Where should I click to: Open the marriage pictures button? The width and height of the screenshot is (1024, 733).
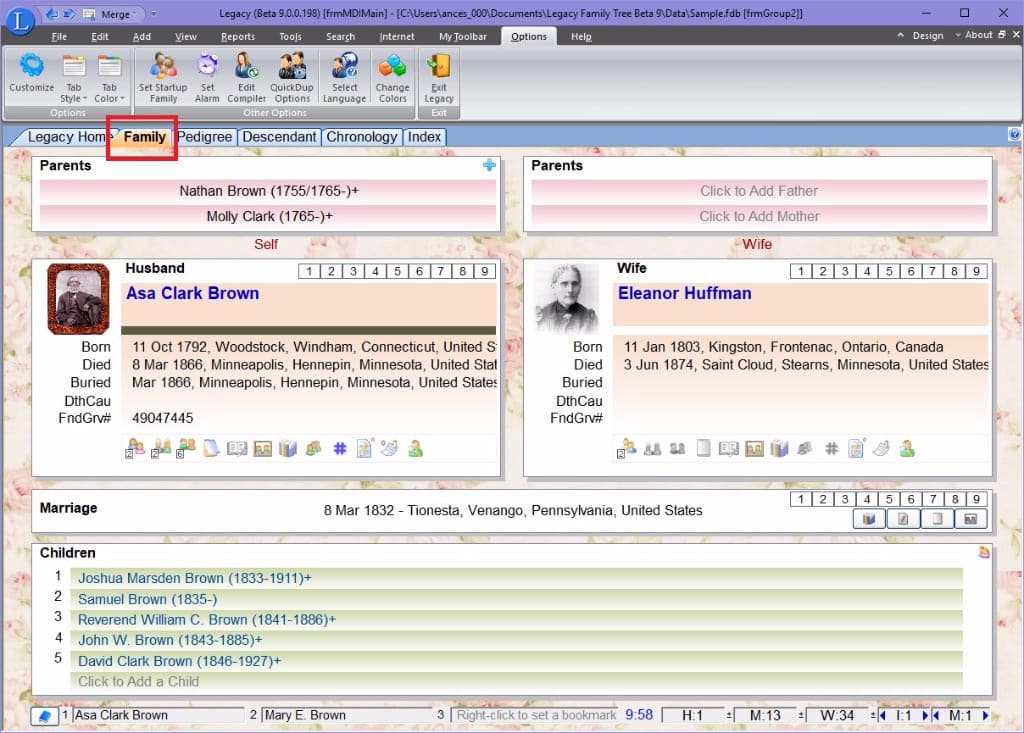click(x=970, y=519)
